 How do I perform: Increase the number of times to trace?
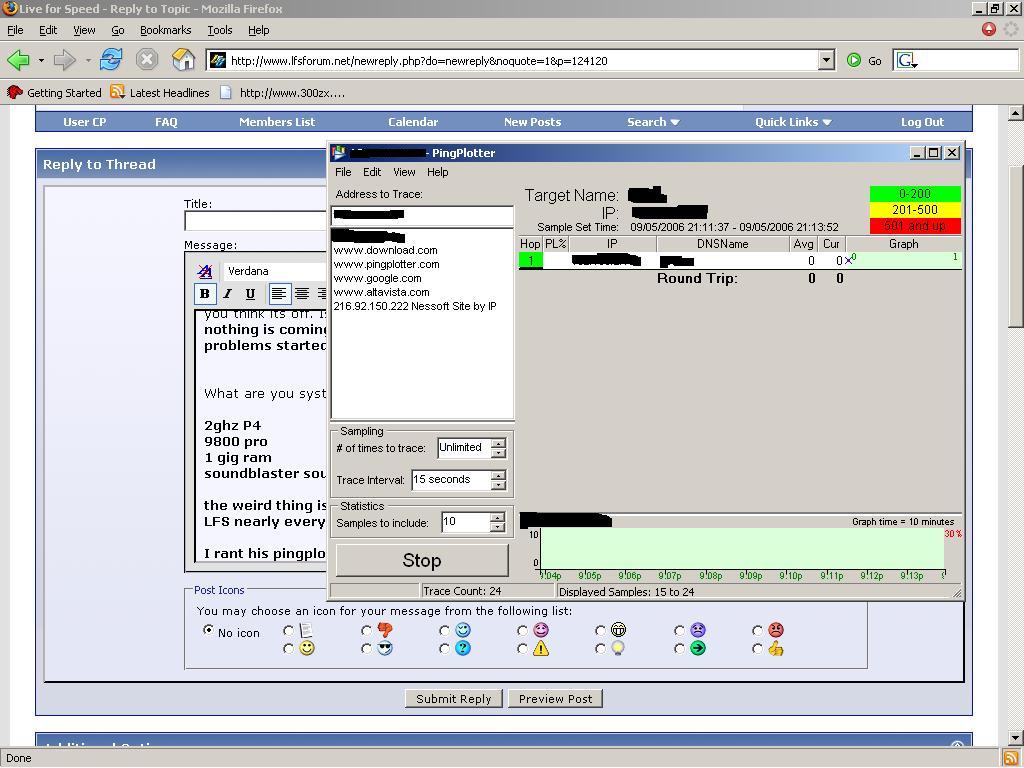tap(498, 443)
